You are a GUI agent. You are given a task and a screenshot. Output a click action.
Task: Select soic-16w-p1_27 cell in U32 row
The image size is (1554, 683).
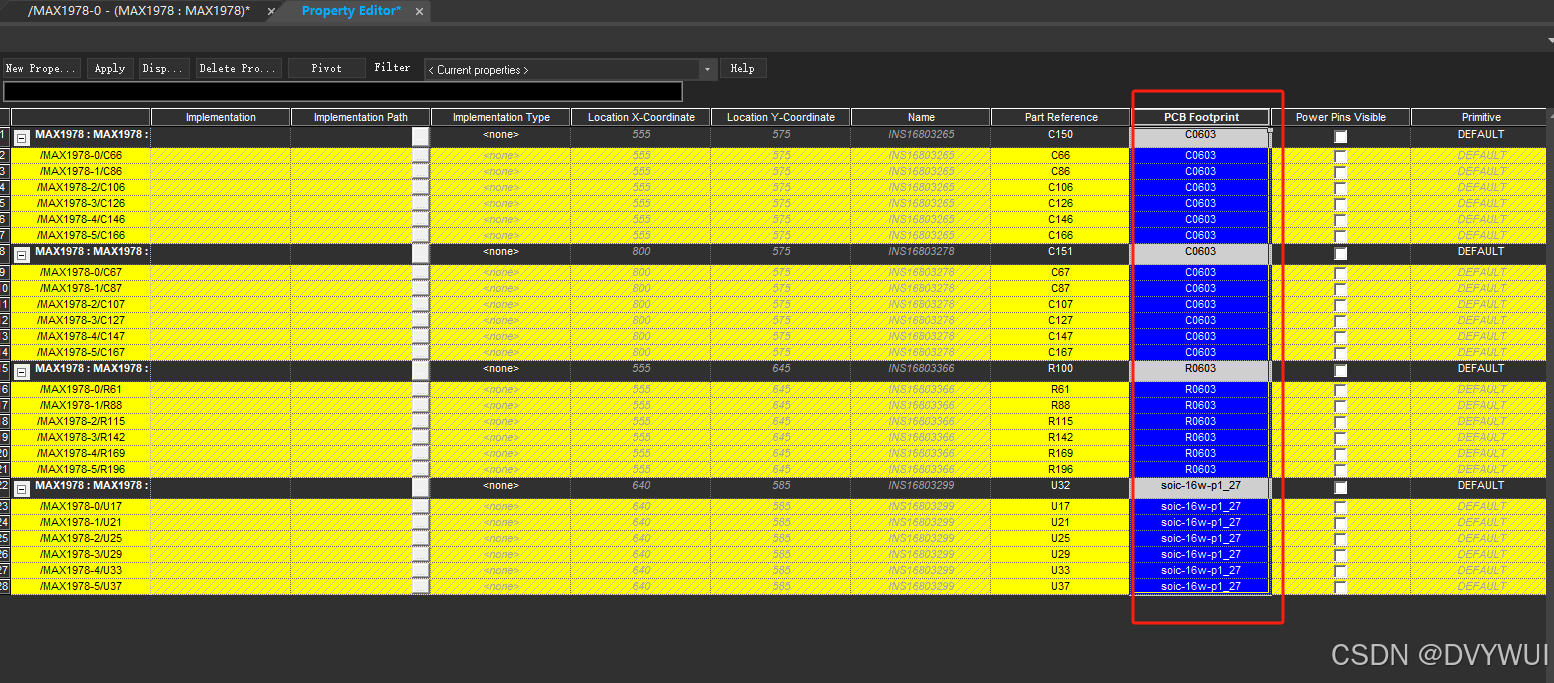(1201, 486)
